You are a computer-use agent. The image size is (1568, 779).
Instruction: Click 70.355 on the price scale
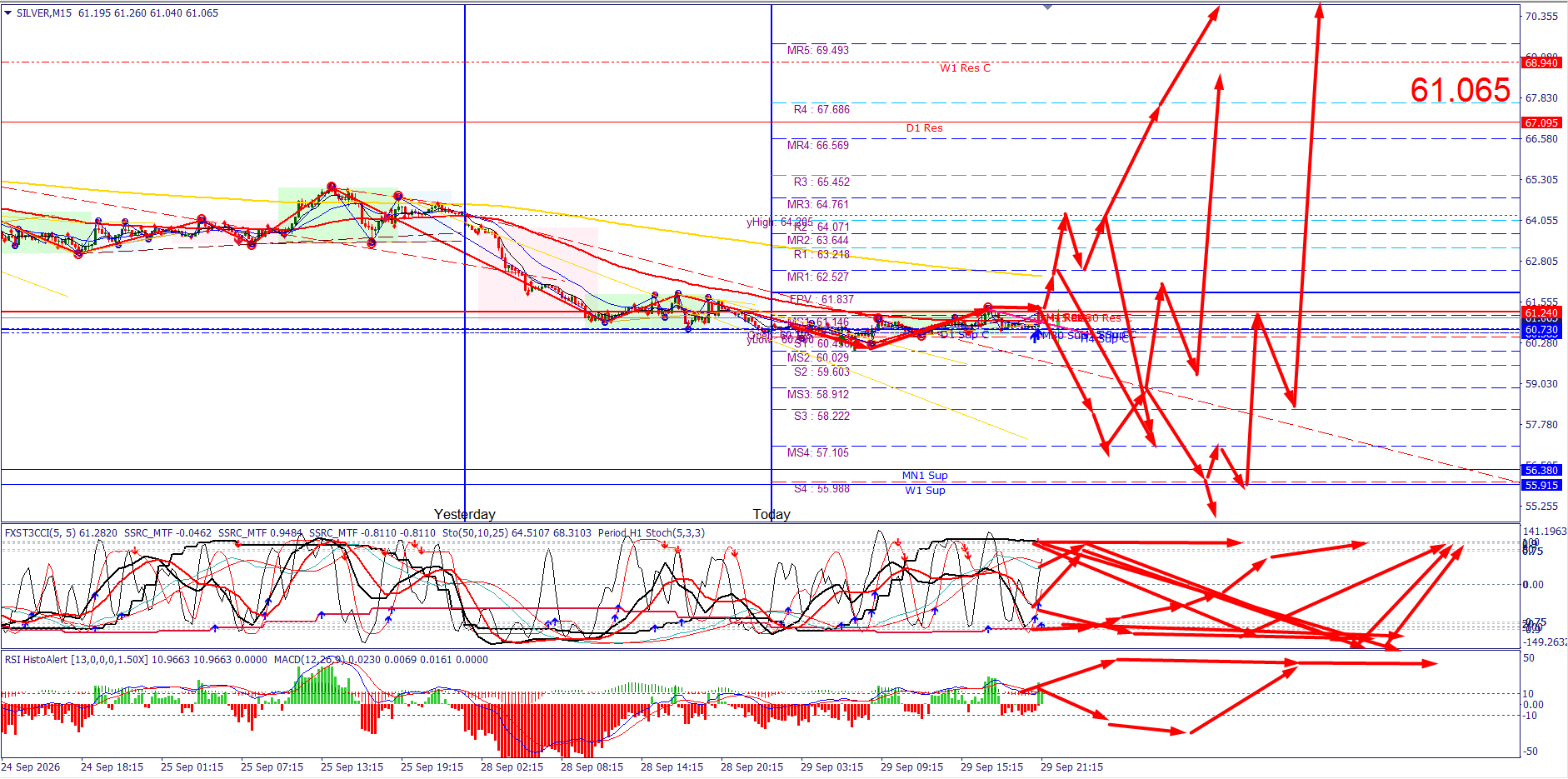tap(1541, 17)
